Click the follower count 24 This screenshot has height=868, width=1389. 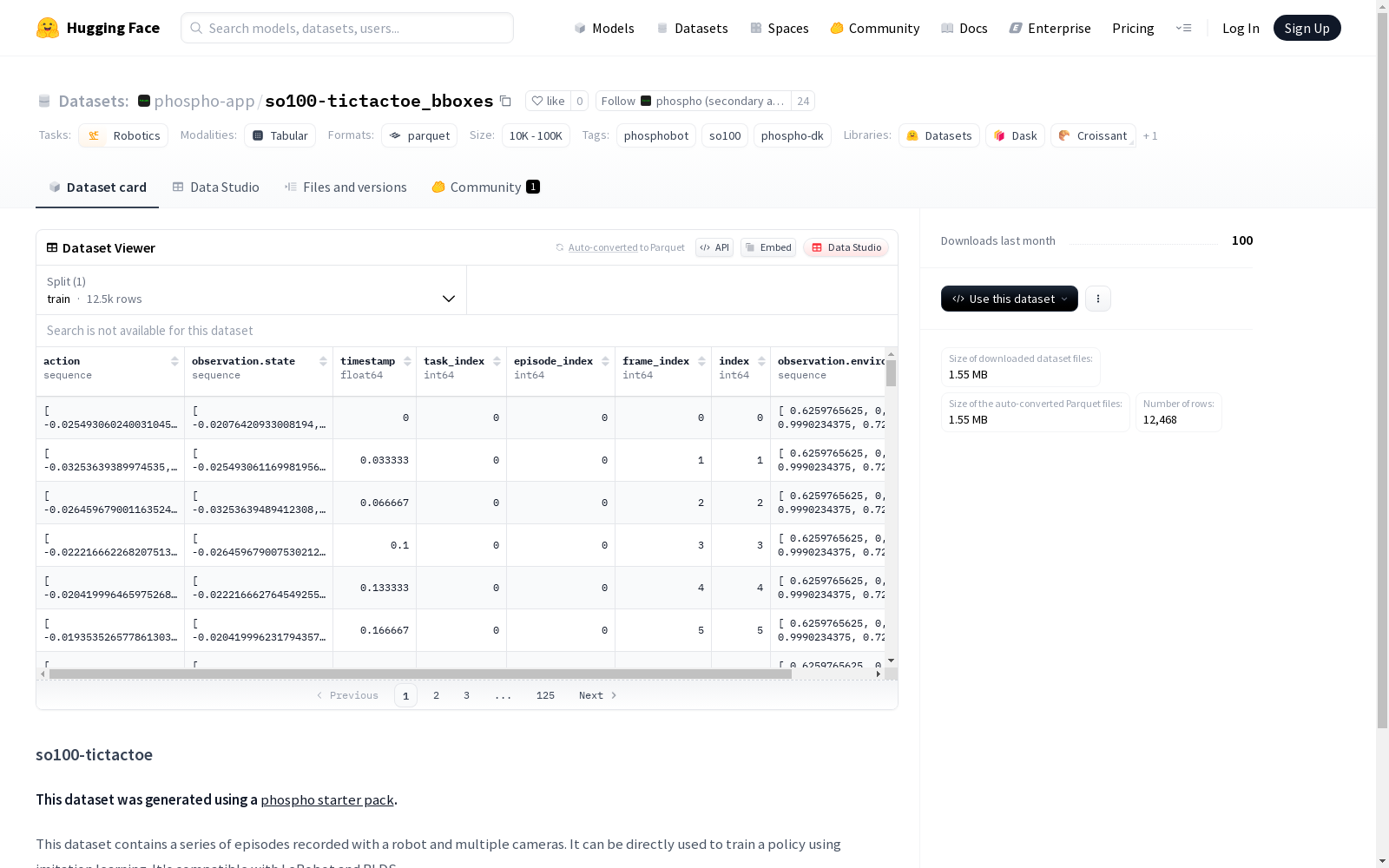coord(803,101)
